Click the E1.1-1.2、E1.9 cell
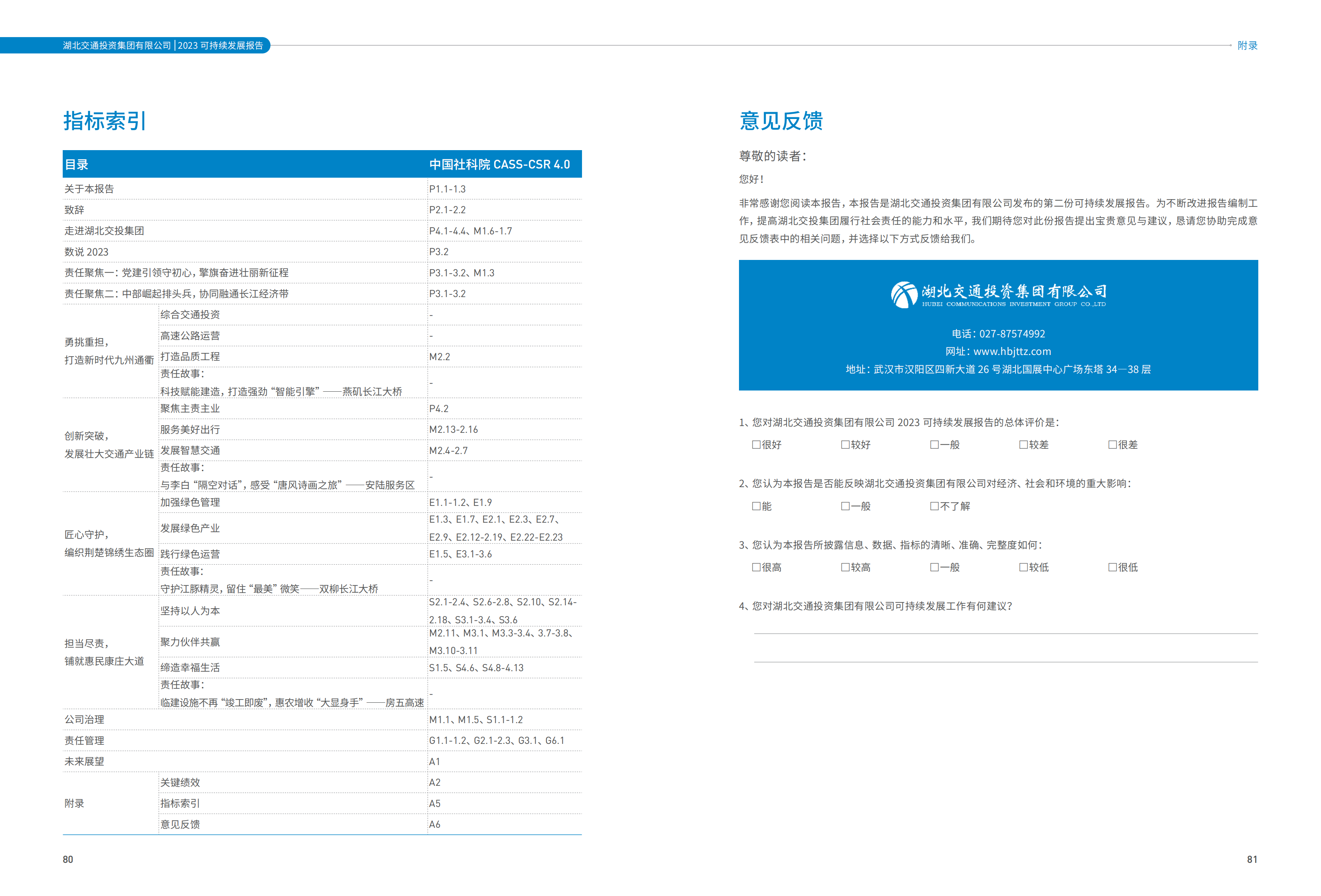Viewport: 1321px width, 896px height. 461,503
